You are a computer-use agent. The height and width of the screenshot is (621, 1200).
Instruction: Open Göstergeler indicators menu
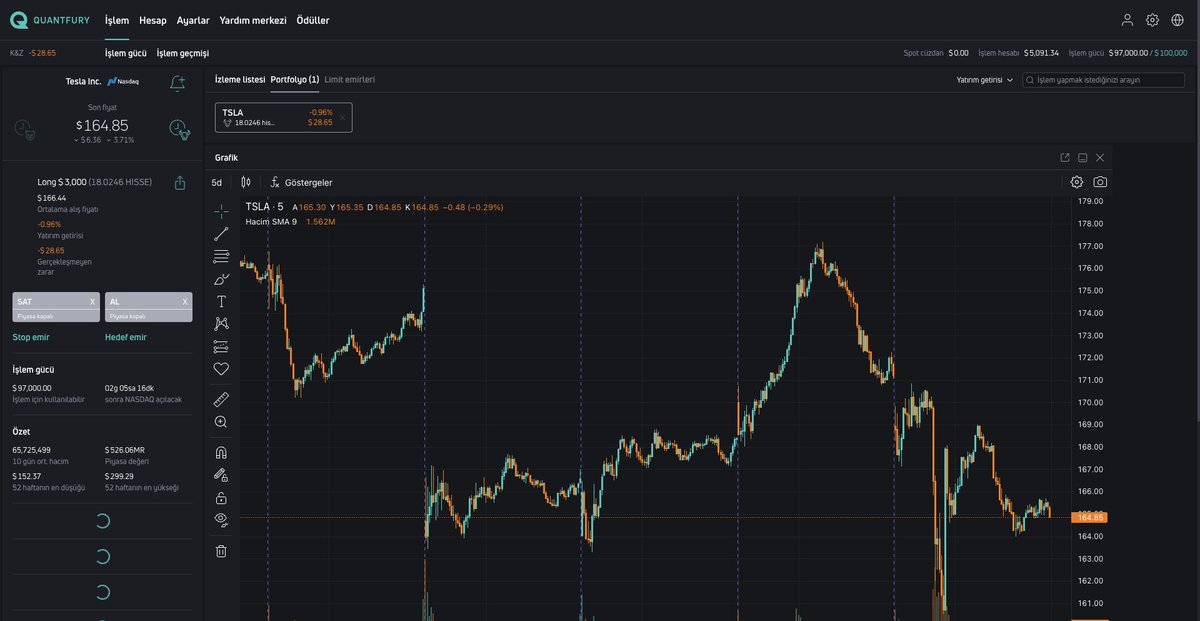[301, 183]
